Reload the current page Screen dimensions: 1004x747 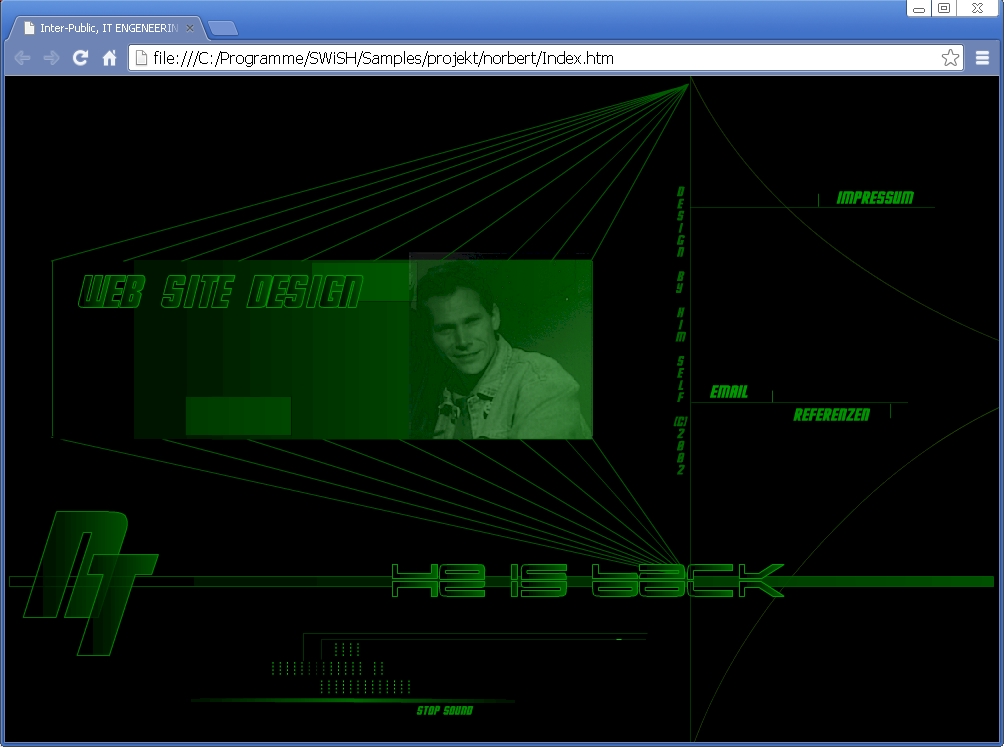pyautogui.click(x=80, y=58)
